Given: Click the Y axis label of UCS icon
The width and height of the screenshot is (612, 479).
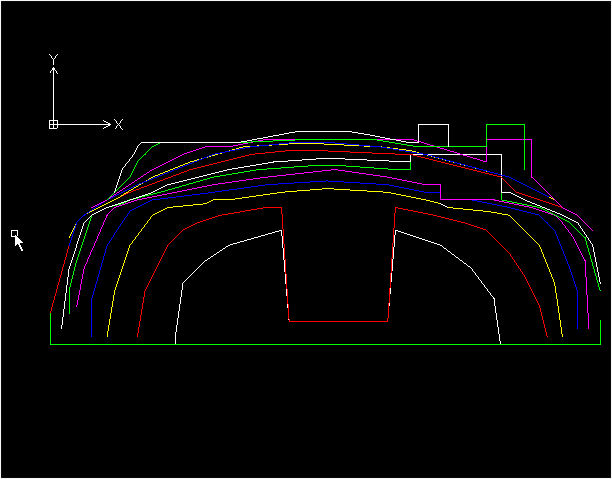Looking at the screenshot, I should (x=54, y=60).
